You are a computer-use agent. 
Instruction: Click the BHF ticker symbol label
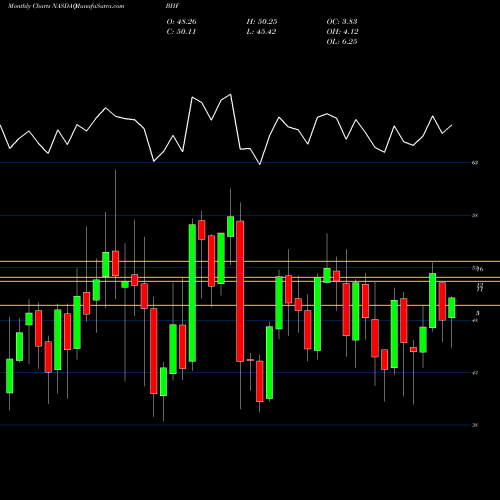point(173,6)
